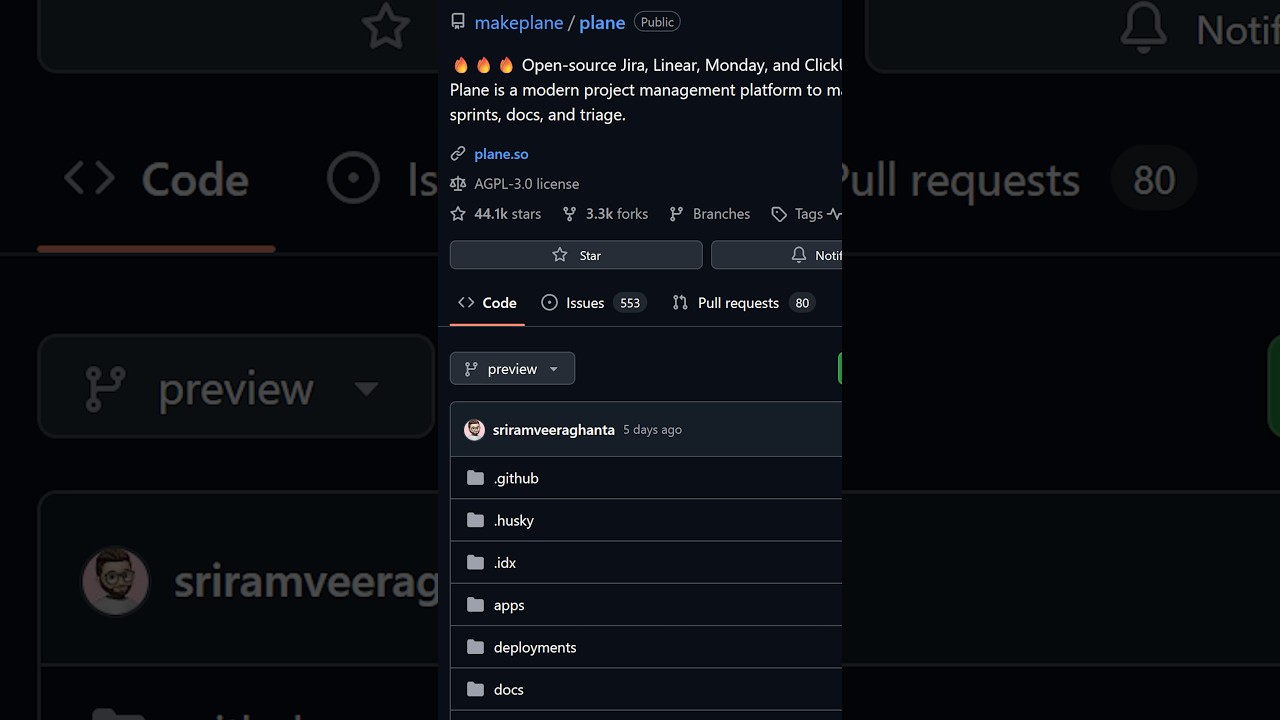Viewport: 1280px width, 720px height.
Task: Open the apps folder name
Action: (509, 605)
